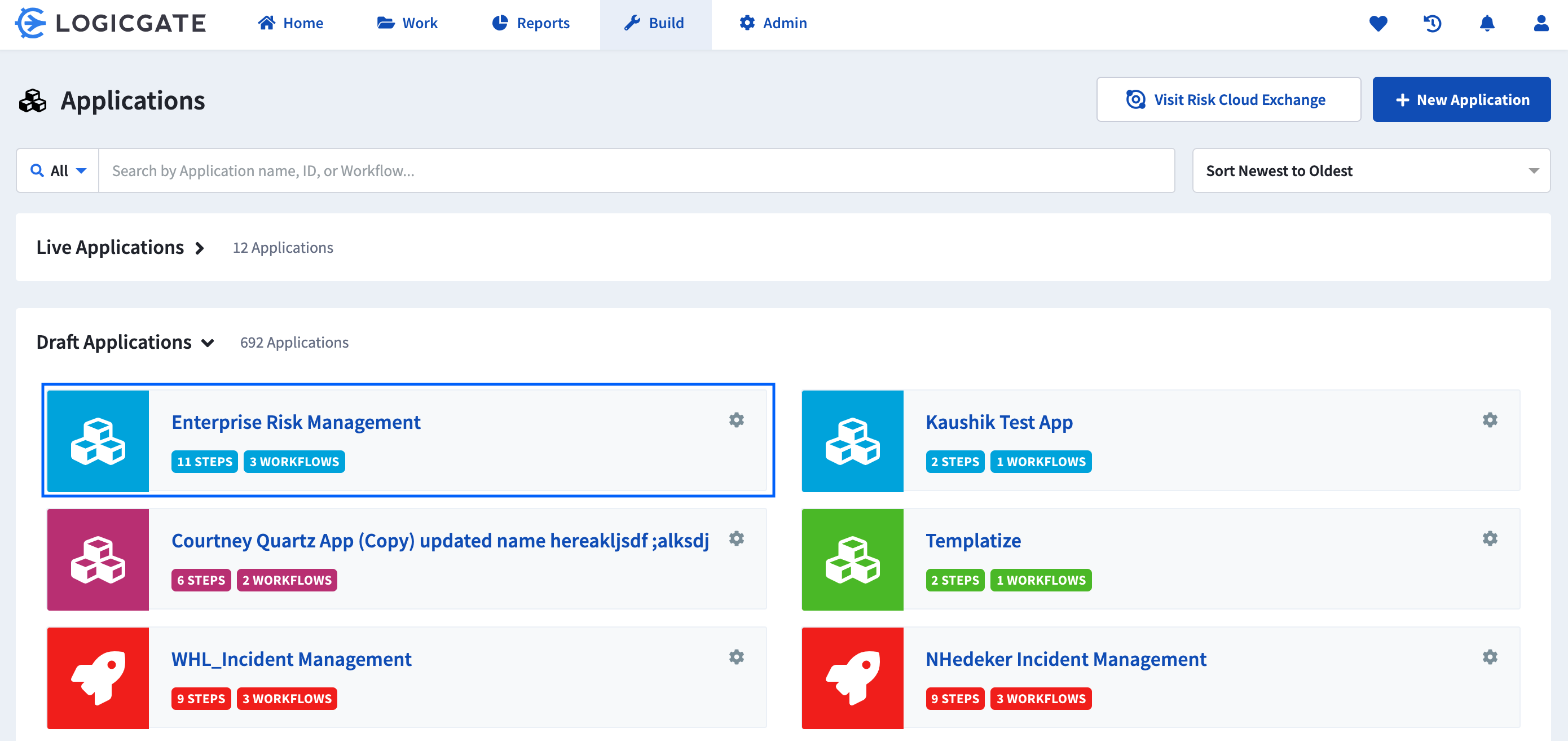The width and height of the screenshot is (1568, 741).
Task: Open the user profile icon
Action: click(x=1541, y=23)
